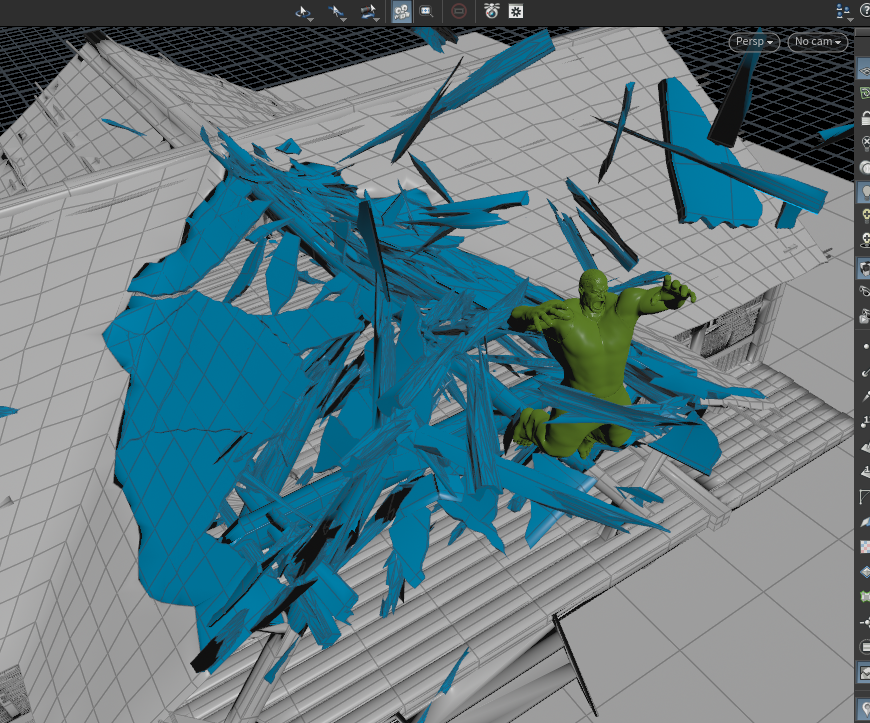Screen dimensions: 870x723
Task: Choose the select tool with orbit arrow
Action: [304, 12]
